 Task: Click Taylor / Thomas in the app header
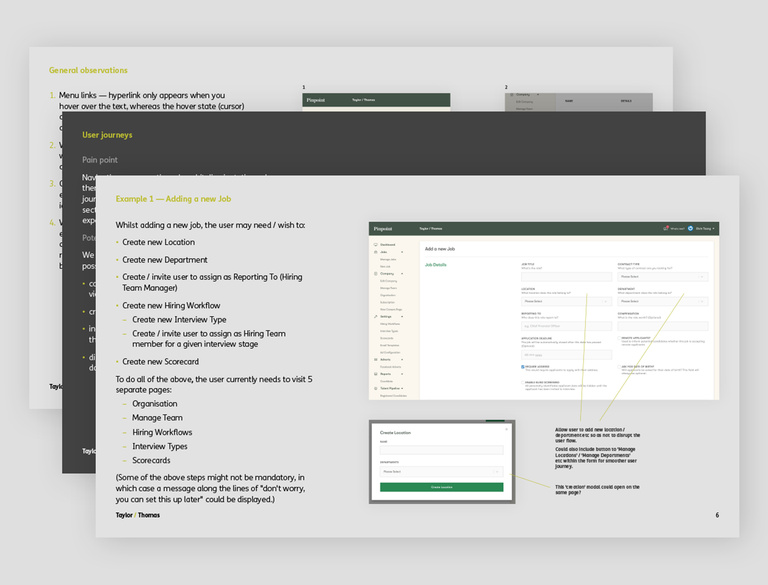click(x=431, y=229)
